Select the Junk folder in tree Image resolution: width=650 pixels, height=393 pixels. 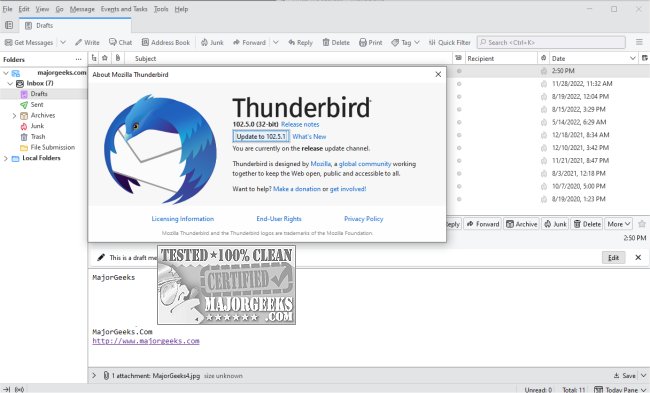click(x=37, y=126)
